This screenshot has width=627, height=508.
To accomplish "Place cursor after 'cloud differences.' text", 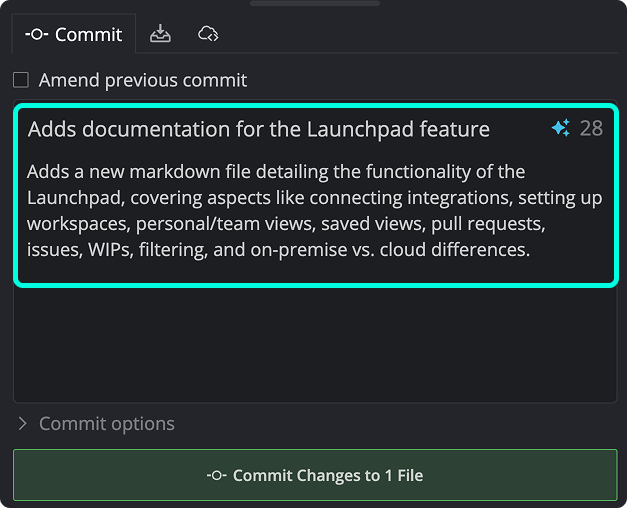I will point(531,250).
